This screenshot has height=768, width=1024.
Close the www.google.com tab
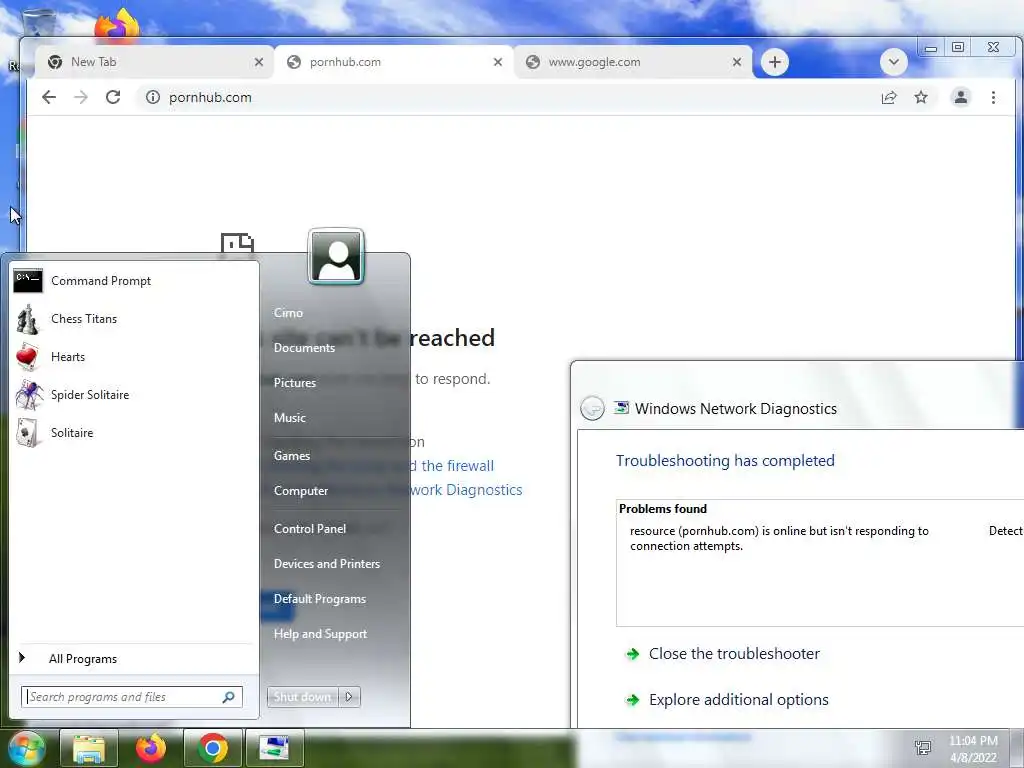(x=737, y=62)
